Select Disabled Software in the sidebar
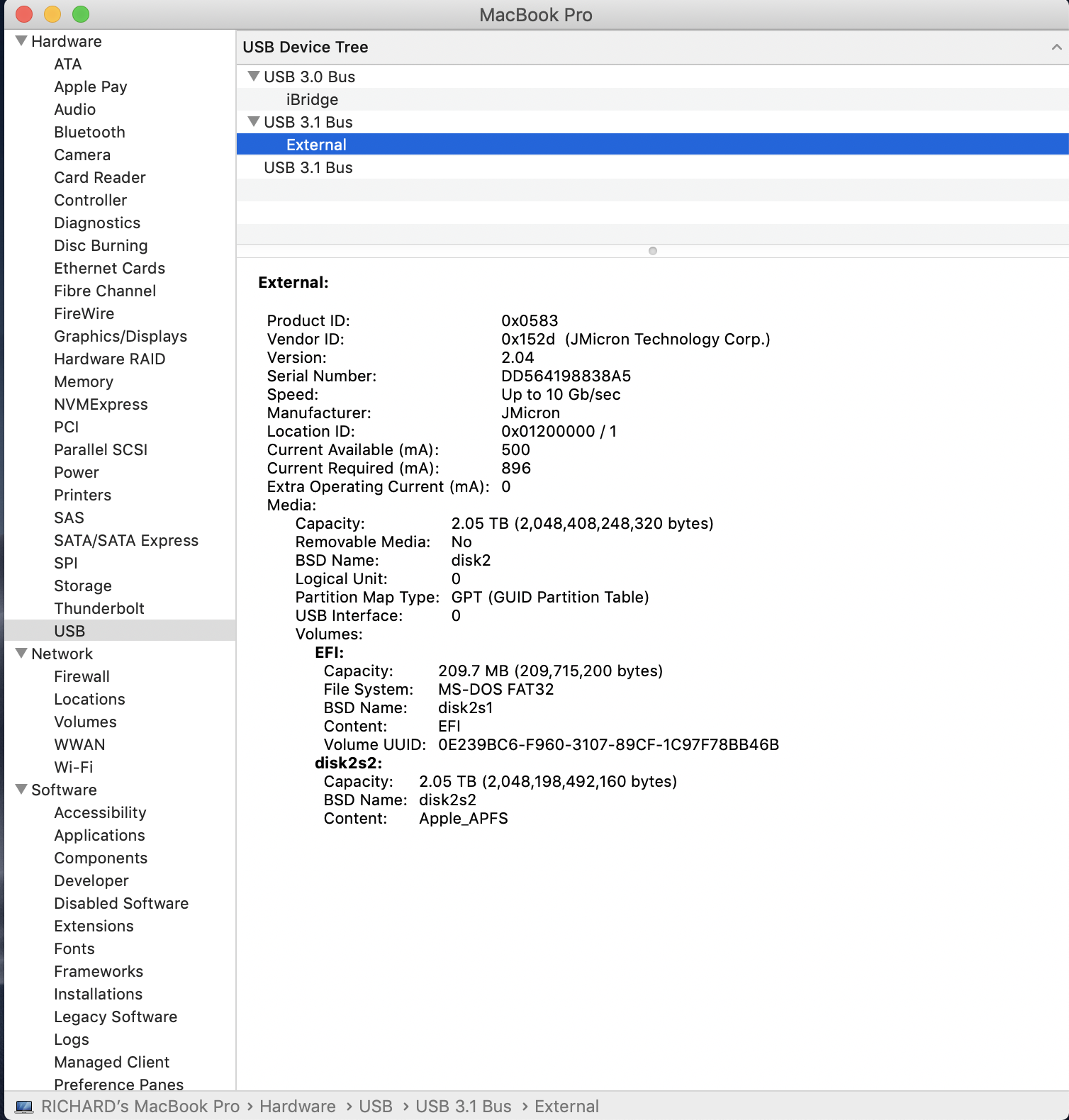Image resolution: width=1069 pixels, height=1120 pixels. coord(121,903)
